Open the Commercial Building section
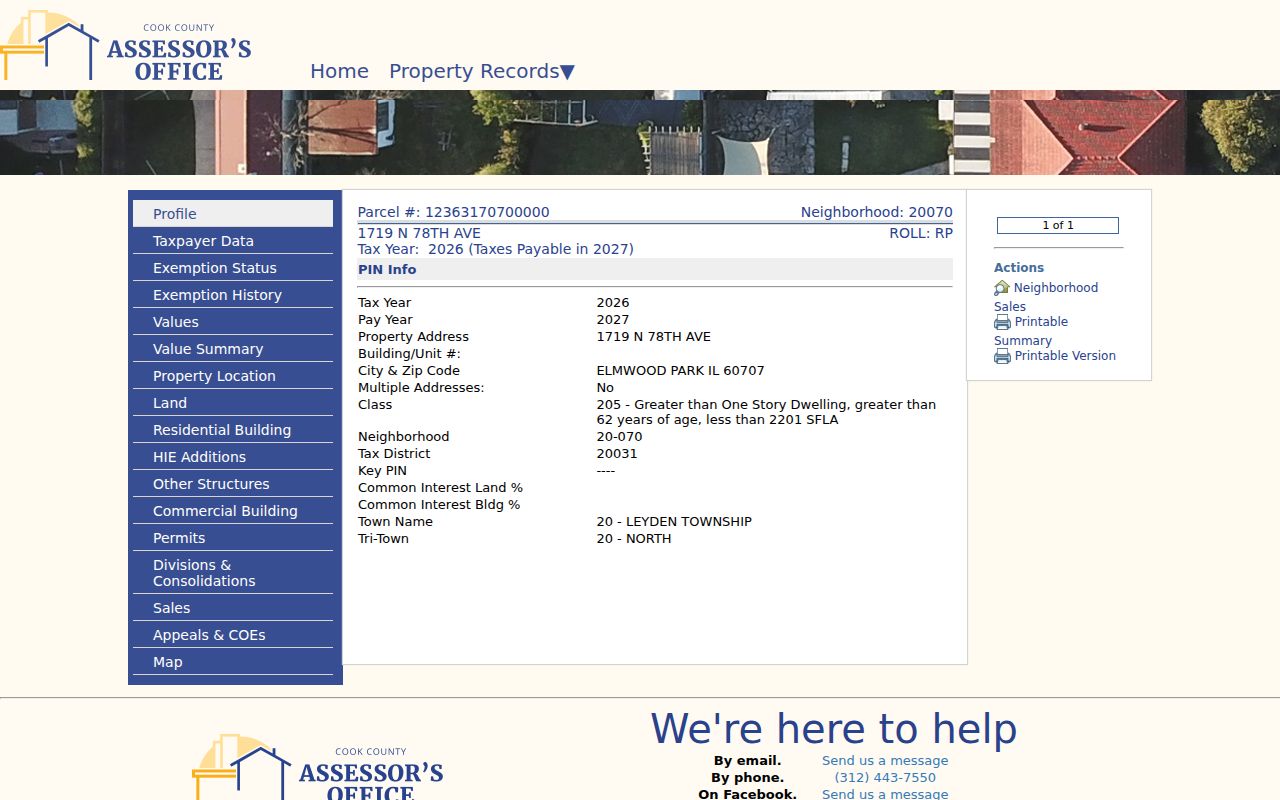The width and height of the screenshot is (1280, 800). (233, 511)
